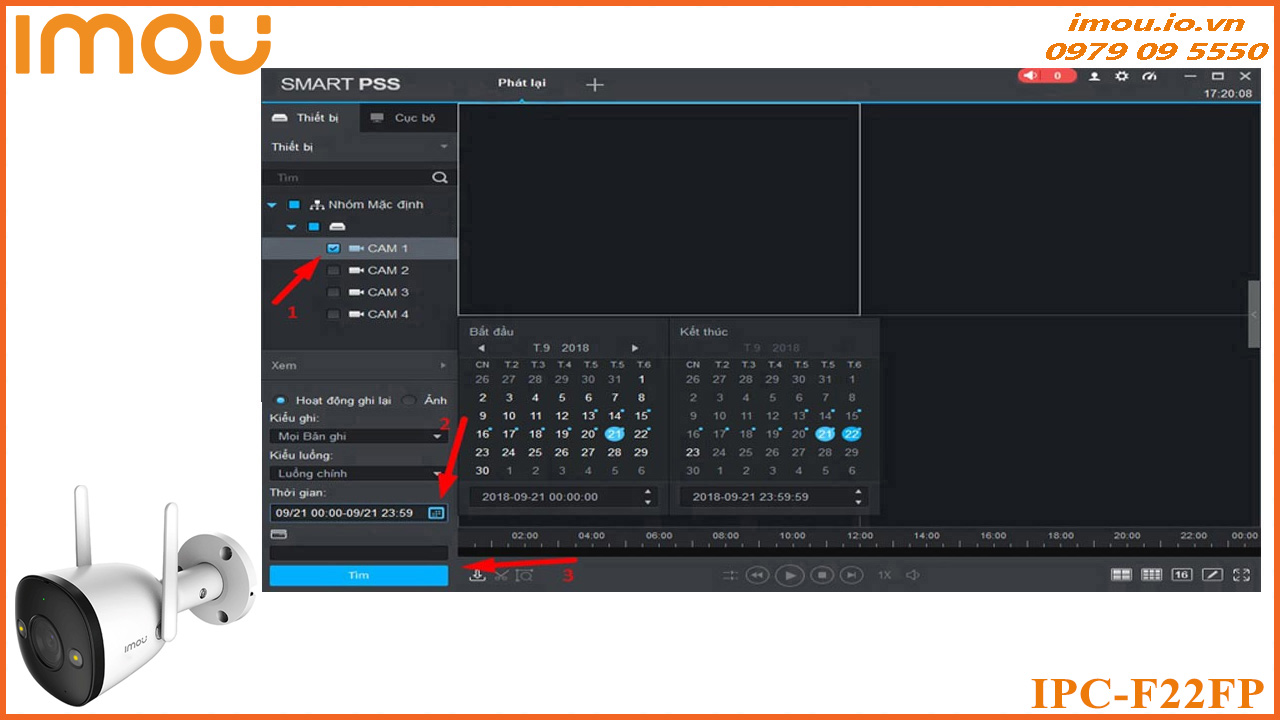Click the scissors clip icon
The width and height of the screenshot is (1280, 720).
pos(501,575)
